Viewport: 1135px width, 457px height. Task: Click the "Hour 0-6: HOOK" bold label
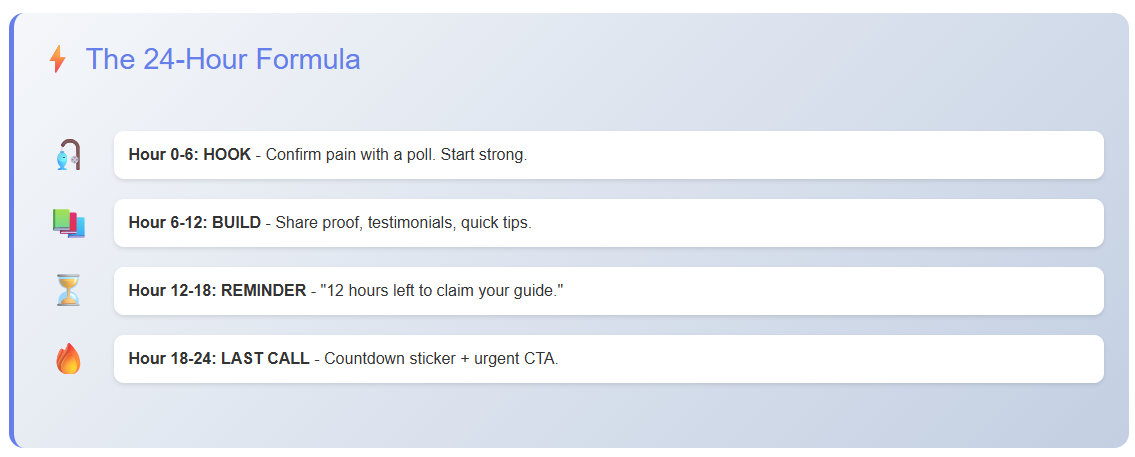(x=190, y=155)
